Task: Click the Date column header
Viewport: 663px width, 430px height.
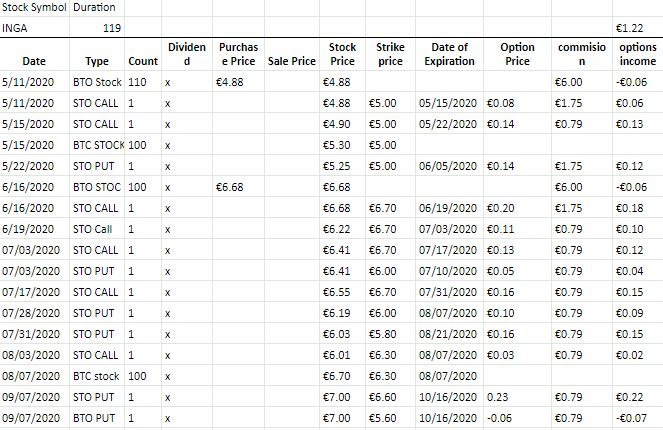Action: [x=35, y=54]
